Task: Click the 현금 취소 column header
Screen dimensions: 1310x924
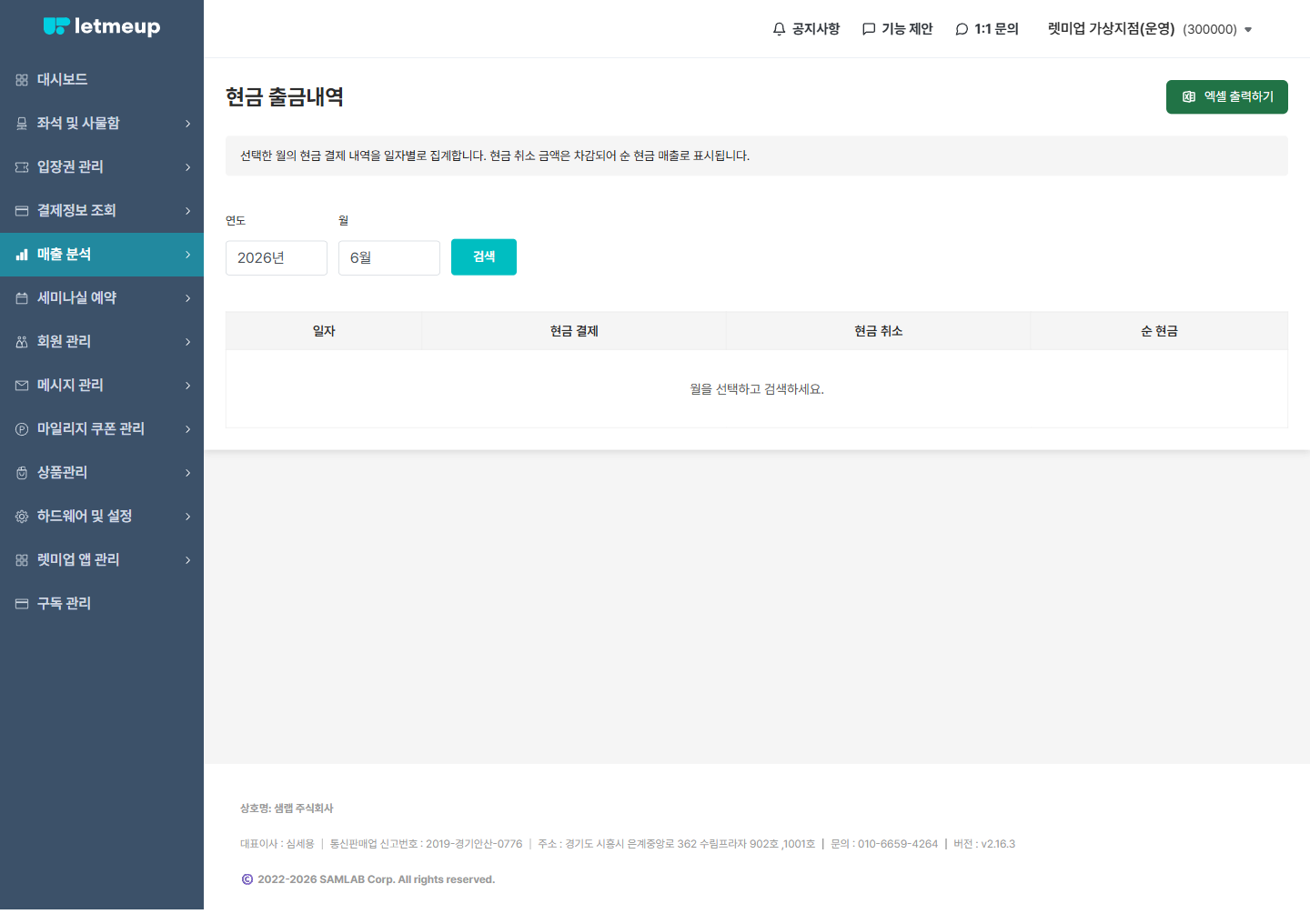Action: [x=879, y=331]
